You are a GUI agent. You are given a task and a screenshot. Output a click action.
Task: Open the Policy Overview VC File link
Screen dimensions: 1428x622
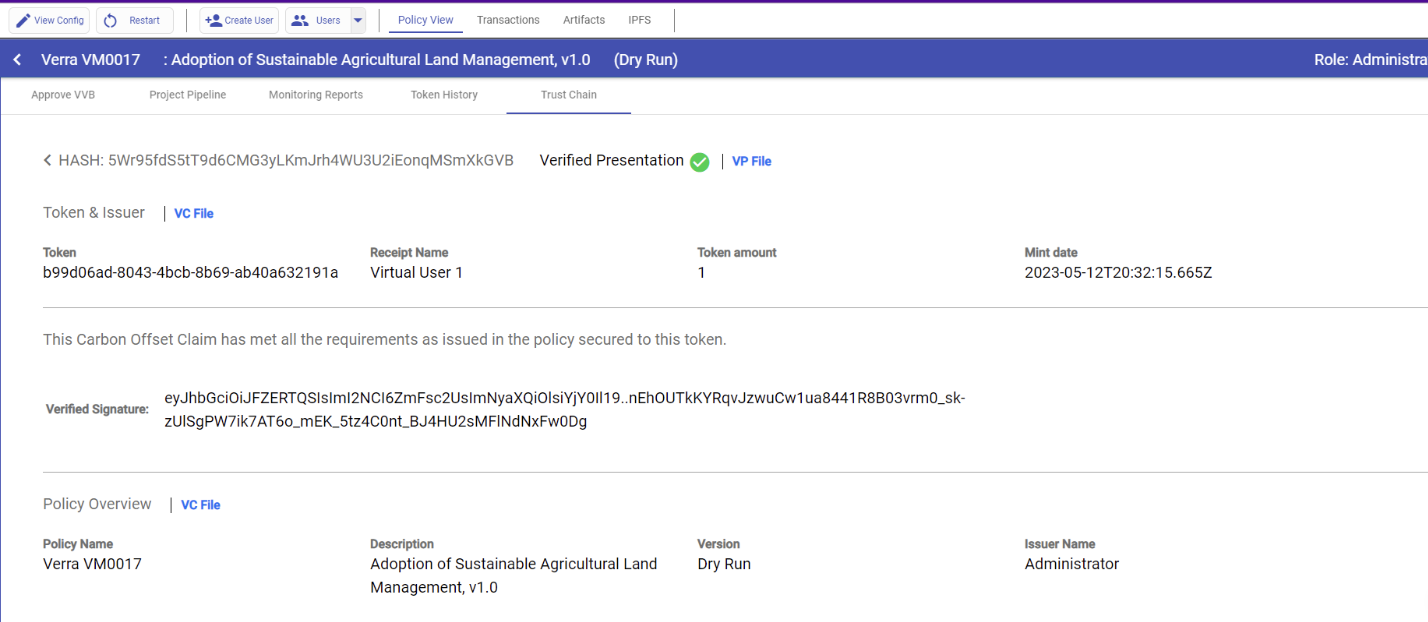pos(201,505)
